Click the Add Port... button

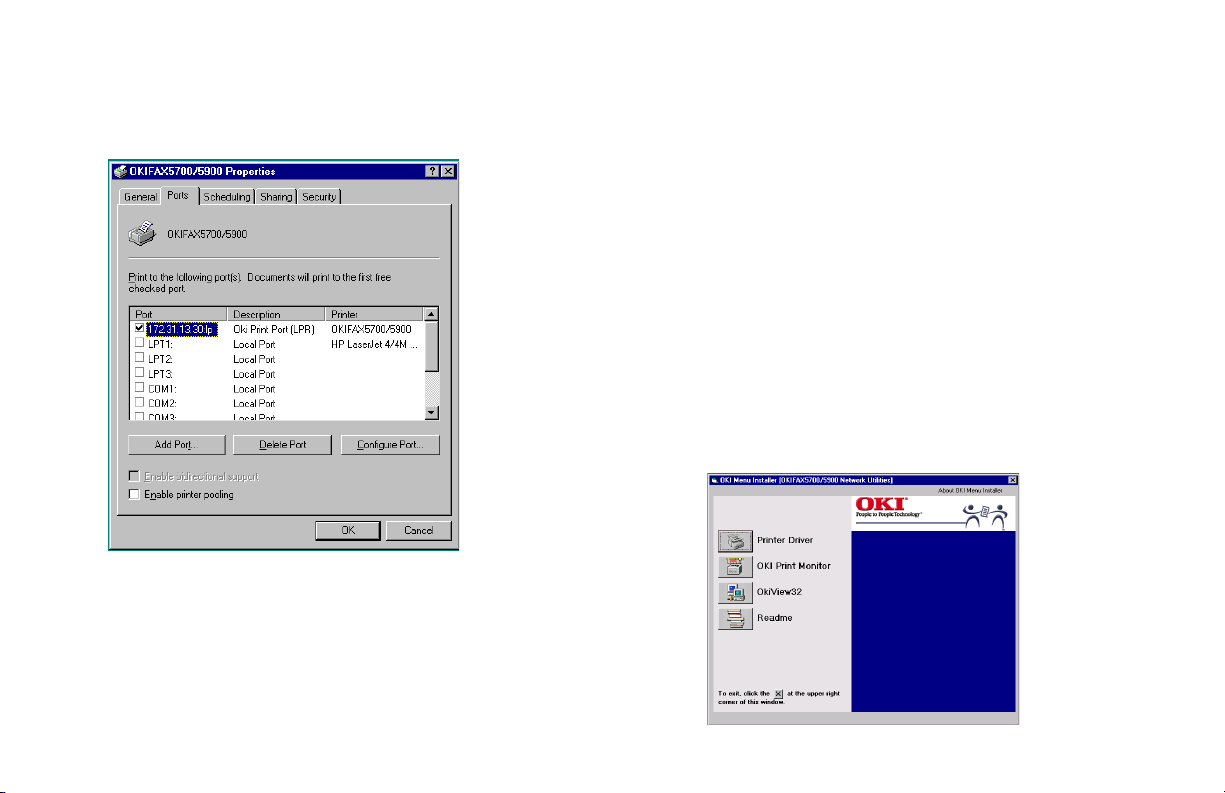(x=178, y=445)
